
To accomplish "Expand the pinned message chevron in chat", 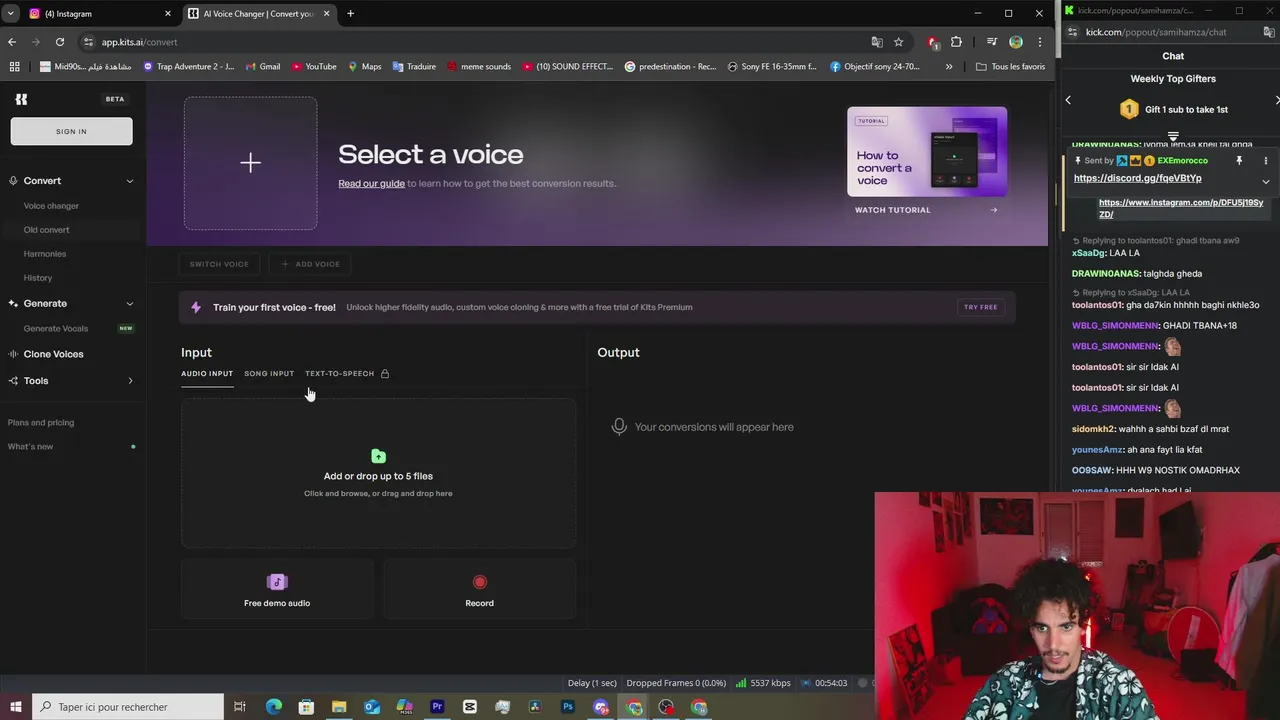I will pos(1265,182).
